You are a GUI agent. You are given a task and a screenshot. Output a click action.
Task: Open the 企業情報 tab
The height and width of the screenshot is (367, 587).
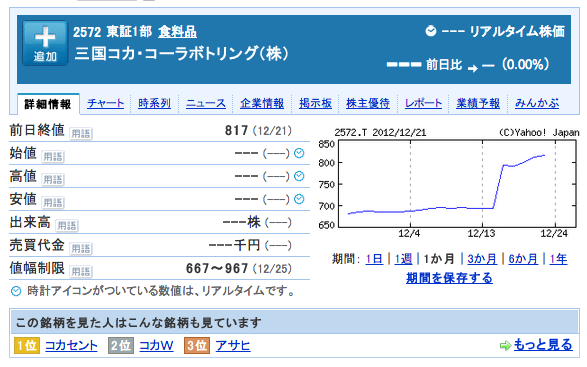[262, 103]
